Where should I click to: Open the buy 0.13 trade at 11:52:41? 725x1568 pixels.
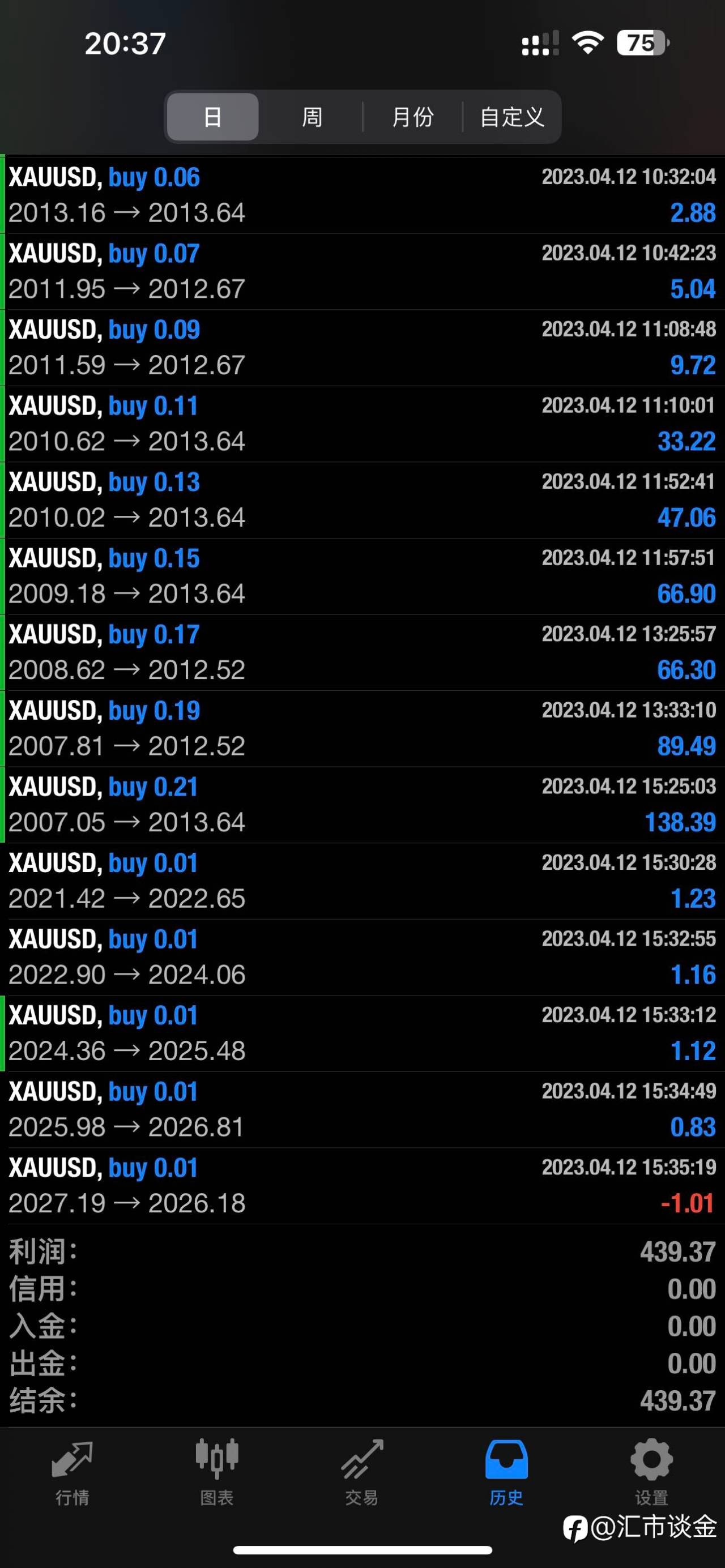coord(362,500)
